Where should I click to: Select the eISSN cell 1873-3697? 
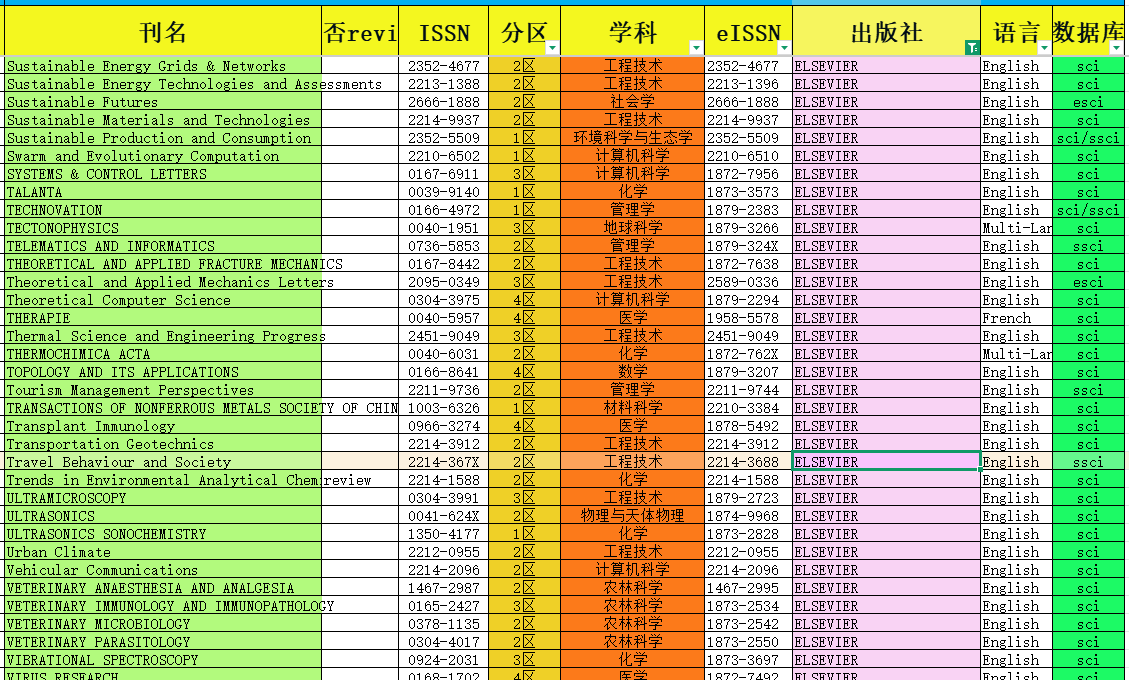748,661
